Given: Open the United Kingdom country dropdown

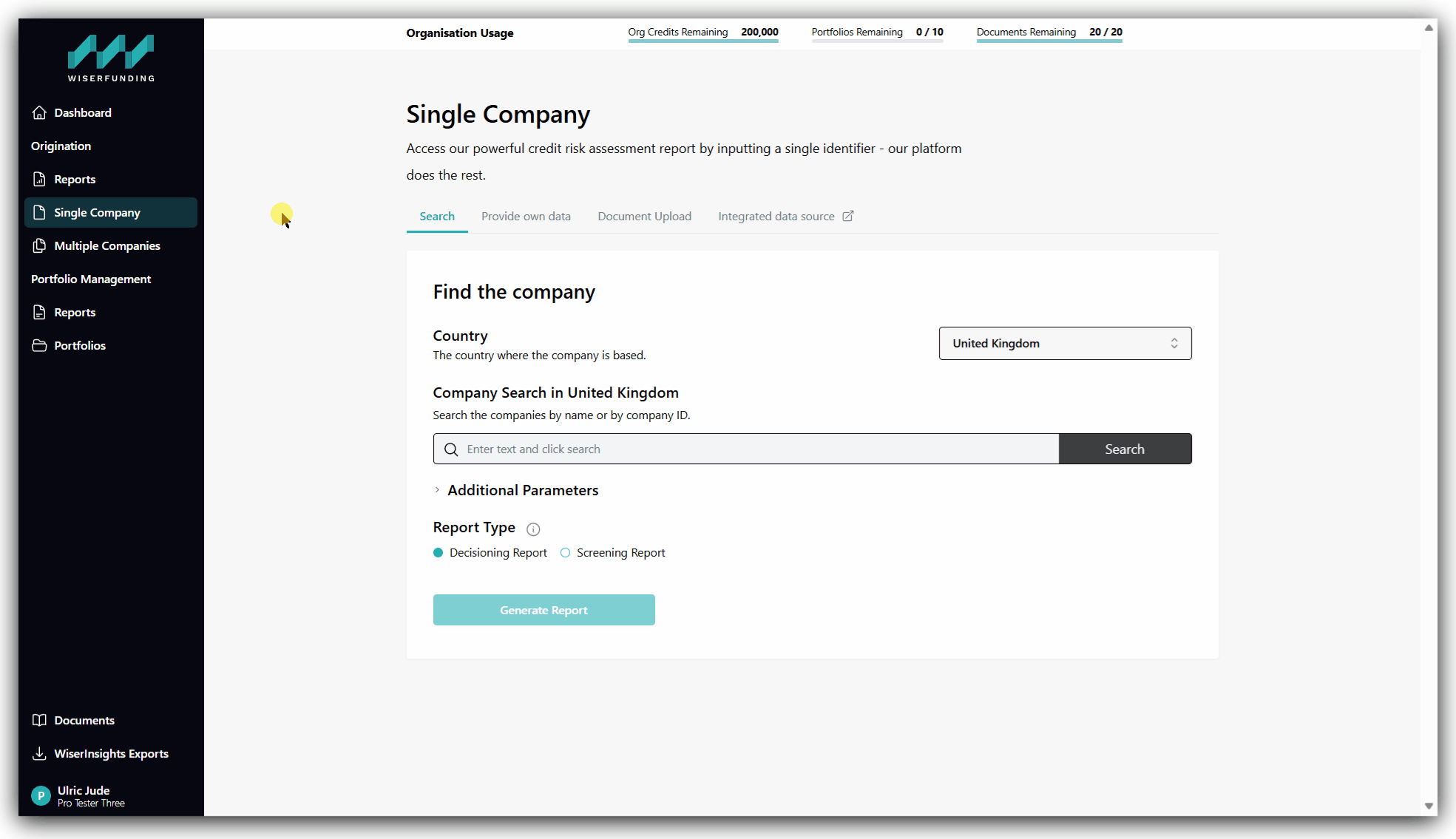Looking at the screenshot, I should click(x=1065, y=344).
